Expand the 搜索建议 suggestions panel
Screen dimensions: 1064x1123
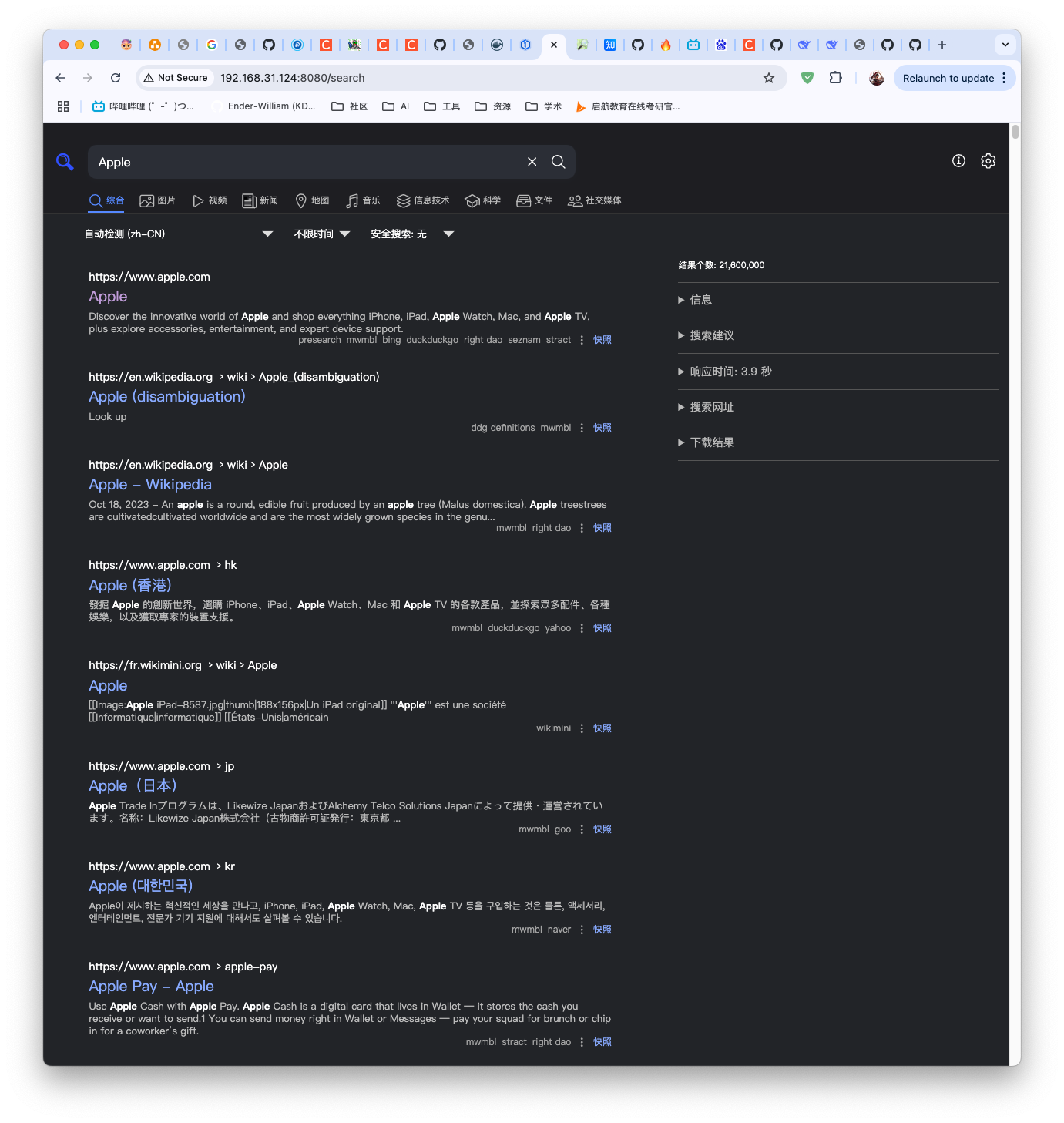click(x=712, y=335)
